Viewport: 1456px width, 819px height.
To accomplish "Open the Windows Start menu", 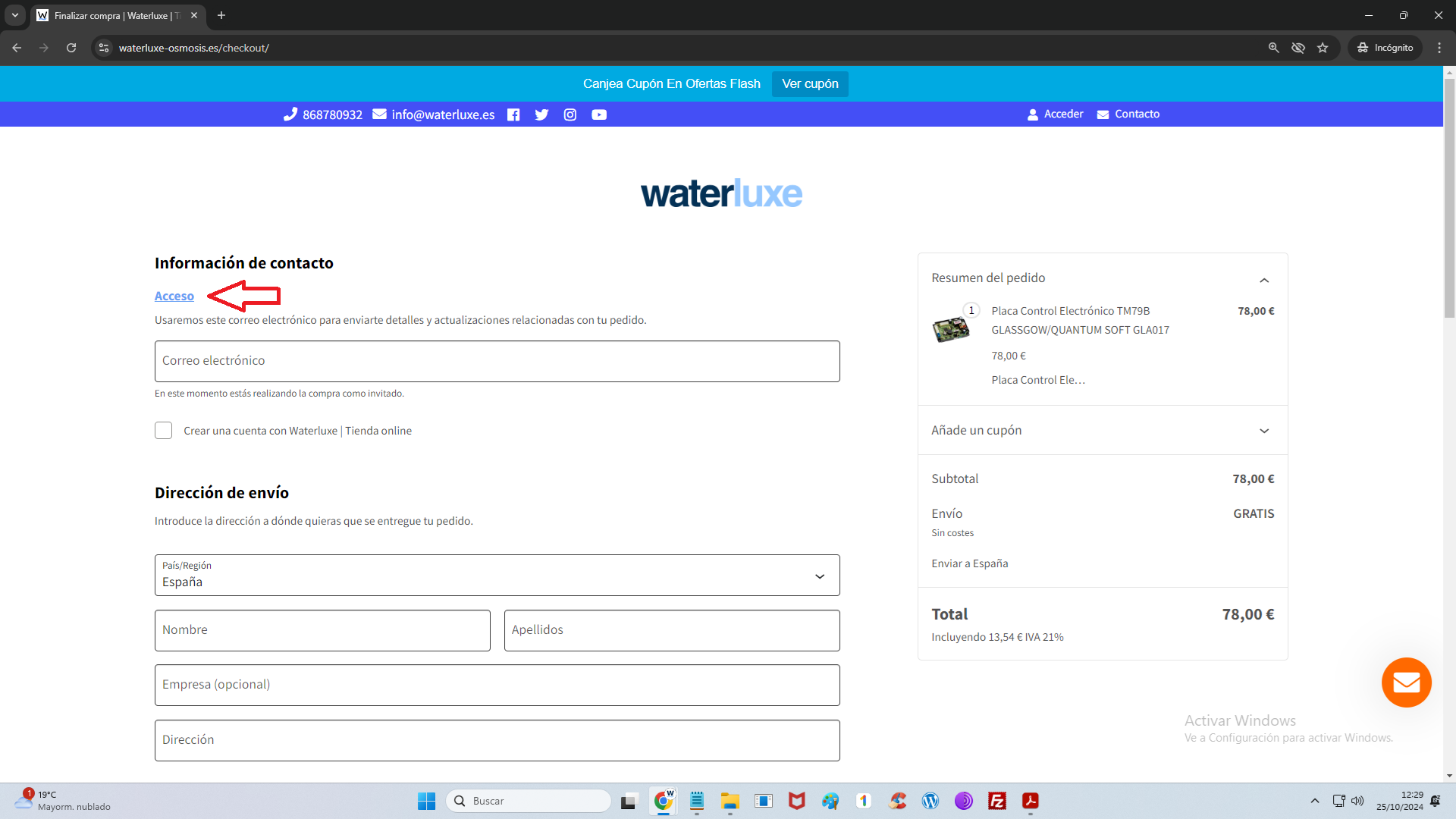I will (x=426, y=801).
